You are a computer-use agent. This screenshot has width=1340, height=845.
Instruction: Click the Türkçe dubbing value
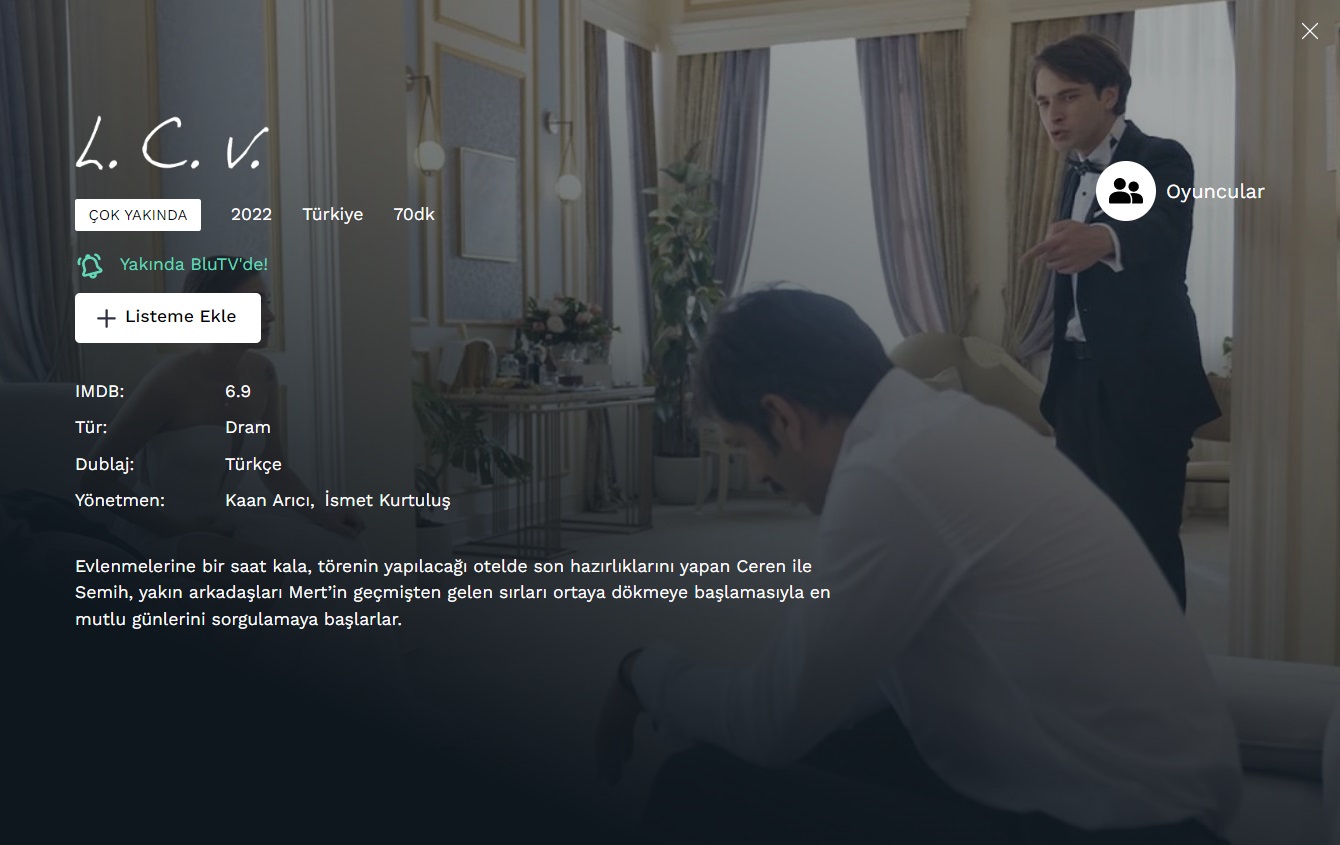pos(253,464)
